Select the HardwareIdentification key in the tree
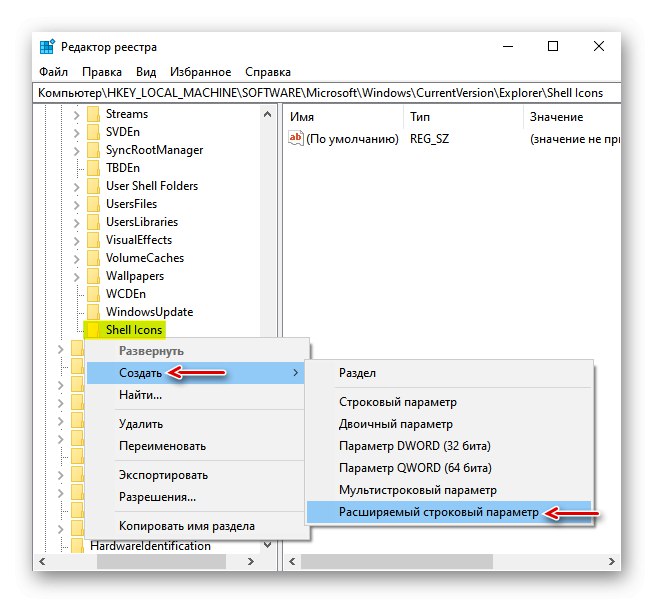This screenshot has height=603, width=653. pyautogui.click(x=150, y=546)
